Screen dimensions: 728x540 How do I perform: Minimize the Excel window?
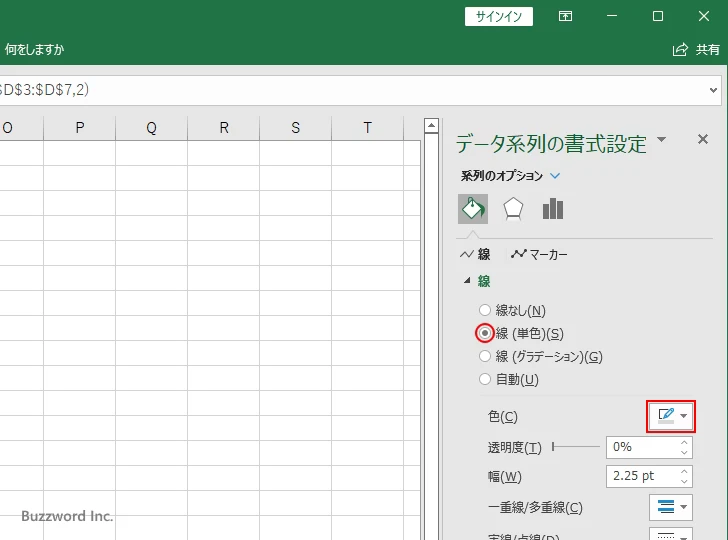(612, 16)
